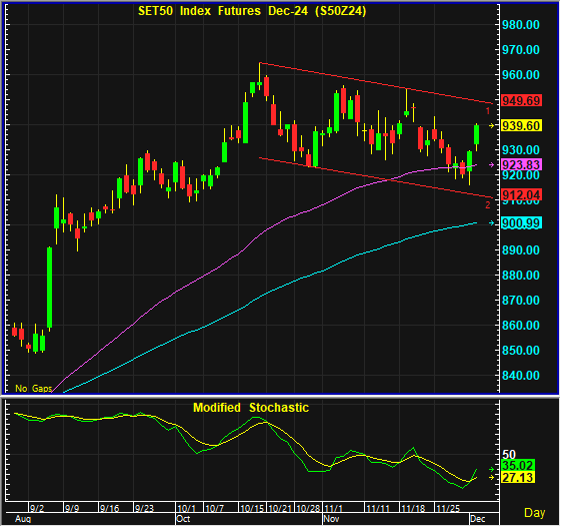The image size is (561, 527).
Task: Click the trendline marker numbered 1
Action: 488,111
